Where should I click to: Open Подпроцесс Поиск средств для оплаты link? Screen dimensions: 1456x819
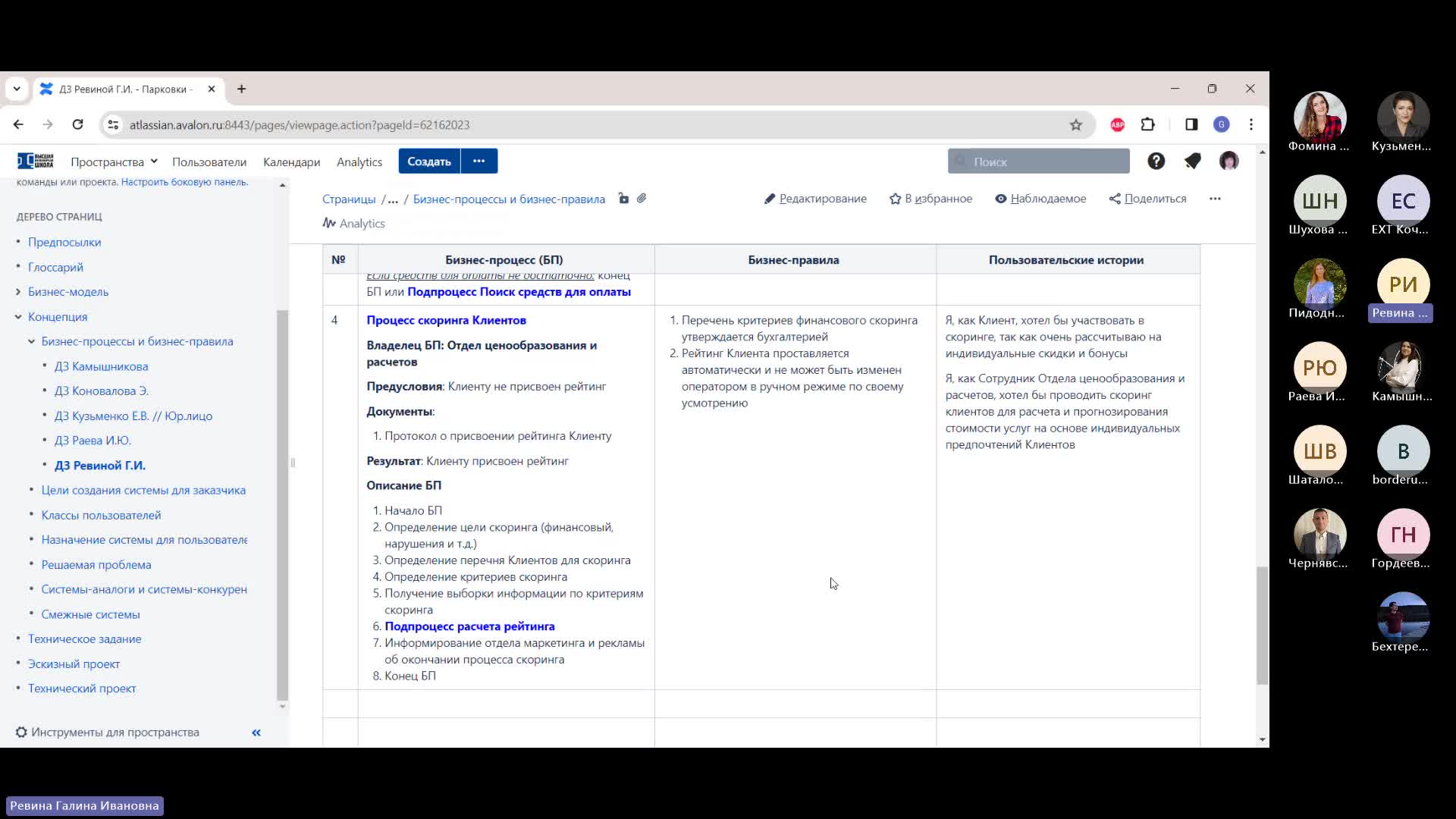point(519,292)
